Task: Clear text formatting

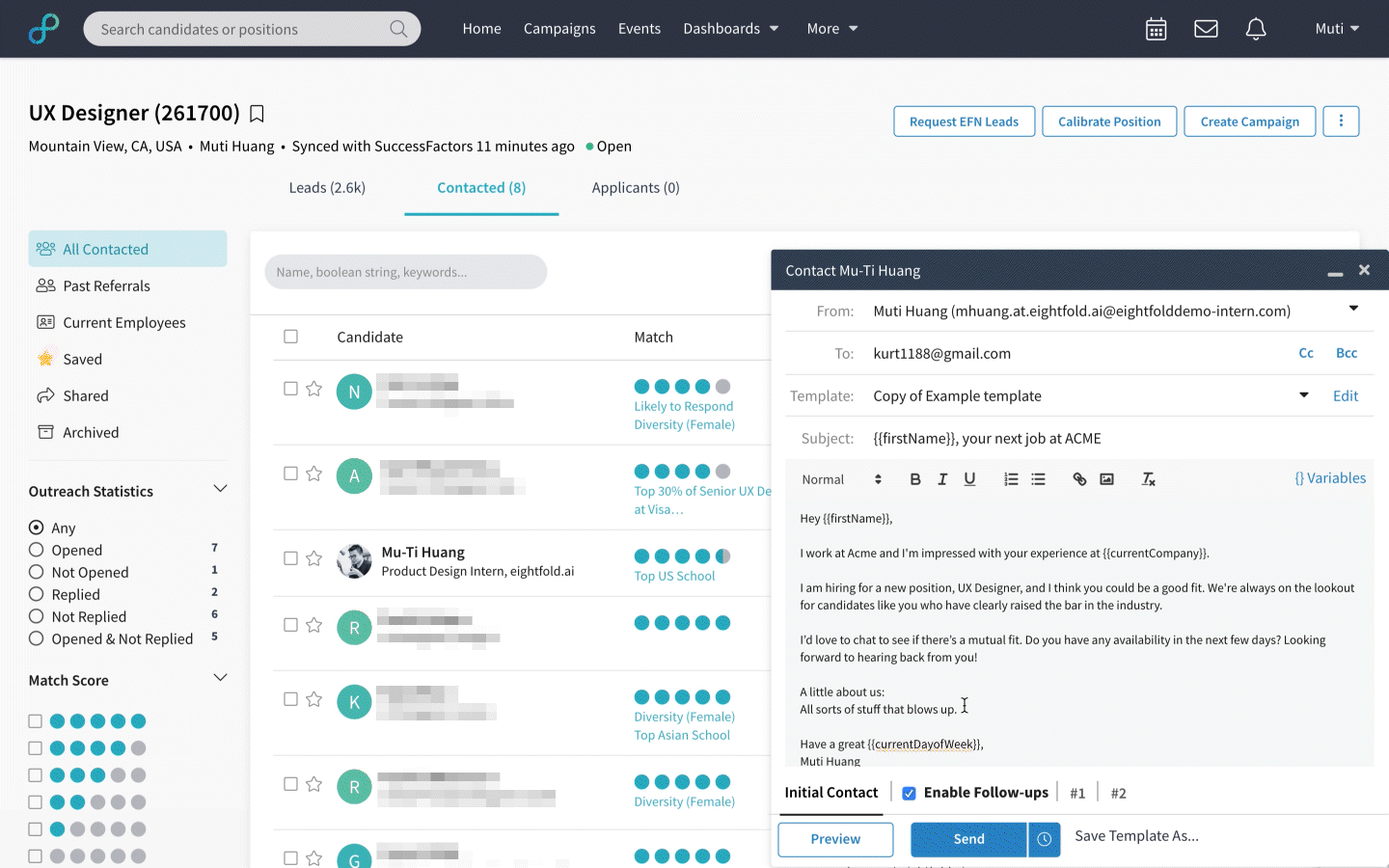Action: (x=1148, y=479)
